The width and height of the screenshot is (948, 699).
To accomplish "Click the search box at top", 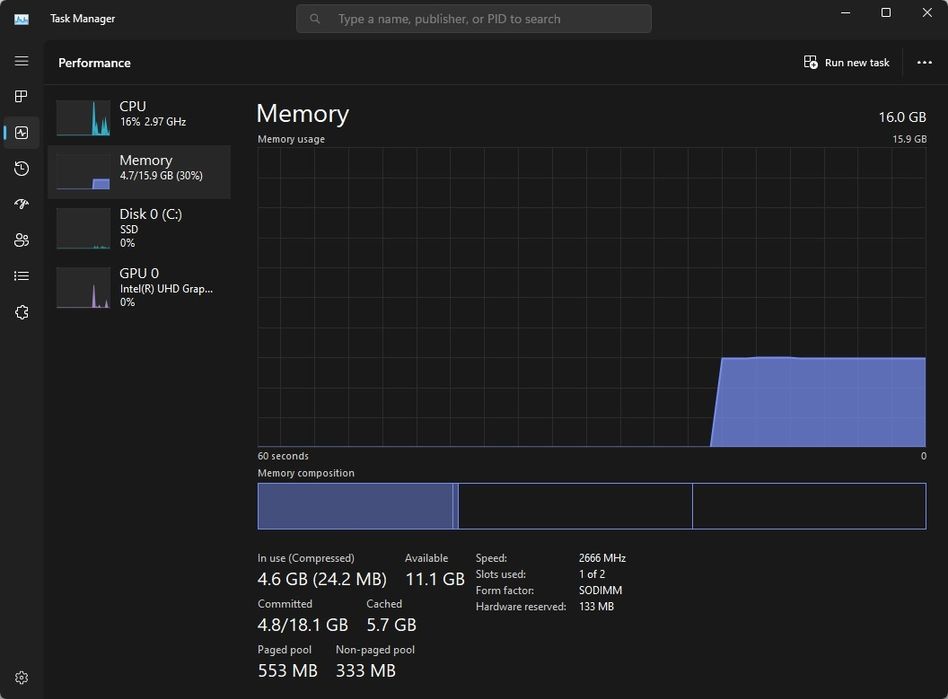I will click(x=473, y=19).
